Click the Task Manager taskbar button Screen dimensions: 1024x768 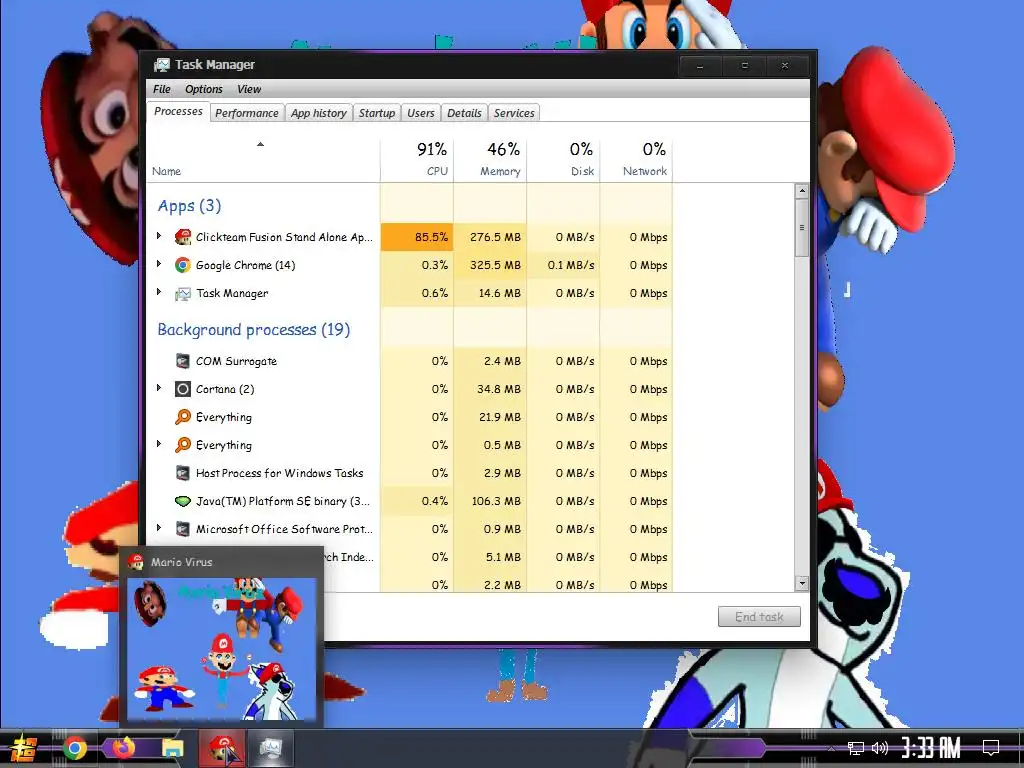click(270, 748)
